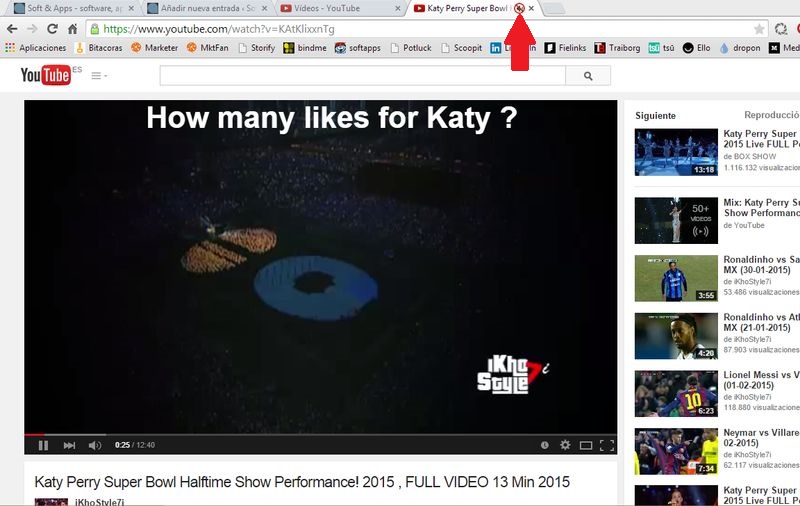Open the Lionel Messi 6:23 video thumbnail
The height and width of the screenshot is (506, 800).
click(x=676, y=393)
